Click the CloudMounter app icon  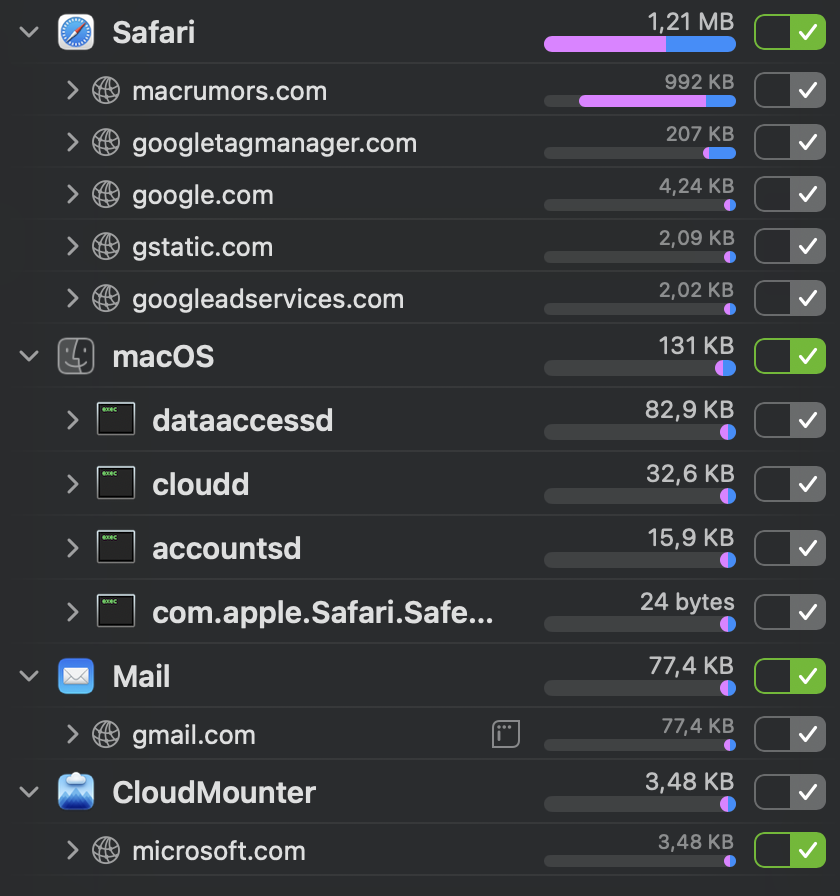tap(76, 792)
